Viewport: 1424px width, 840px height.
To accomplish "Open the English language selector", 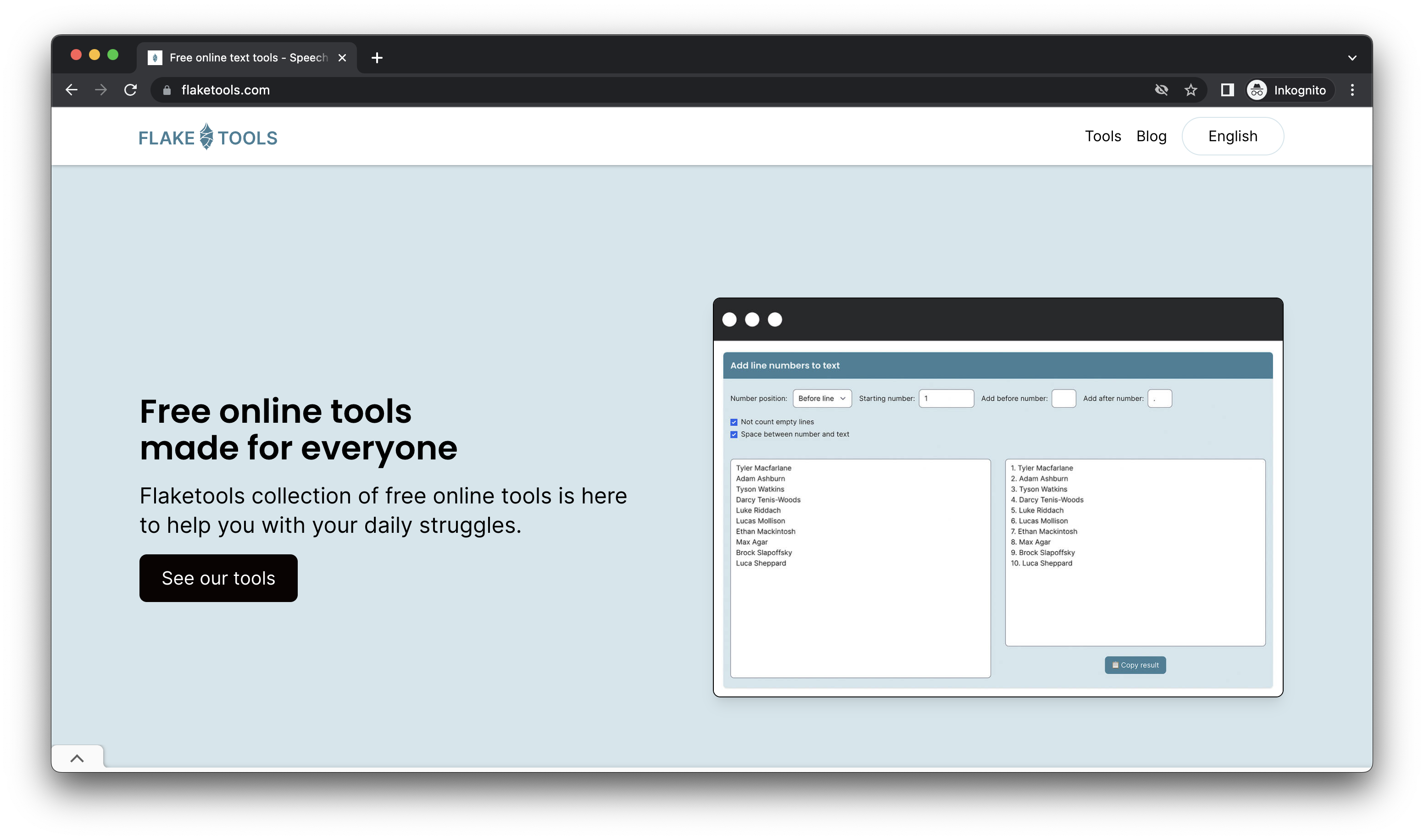I will [1233, 137].
